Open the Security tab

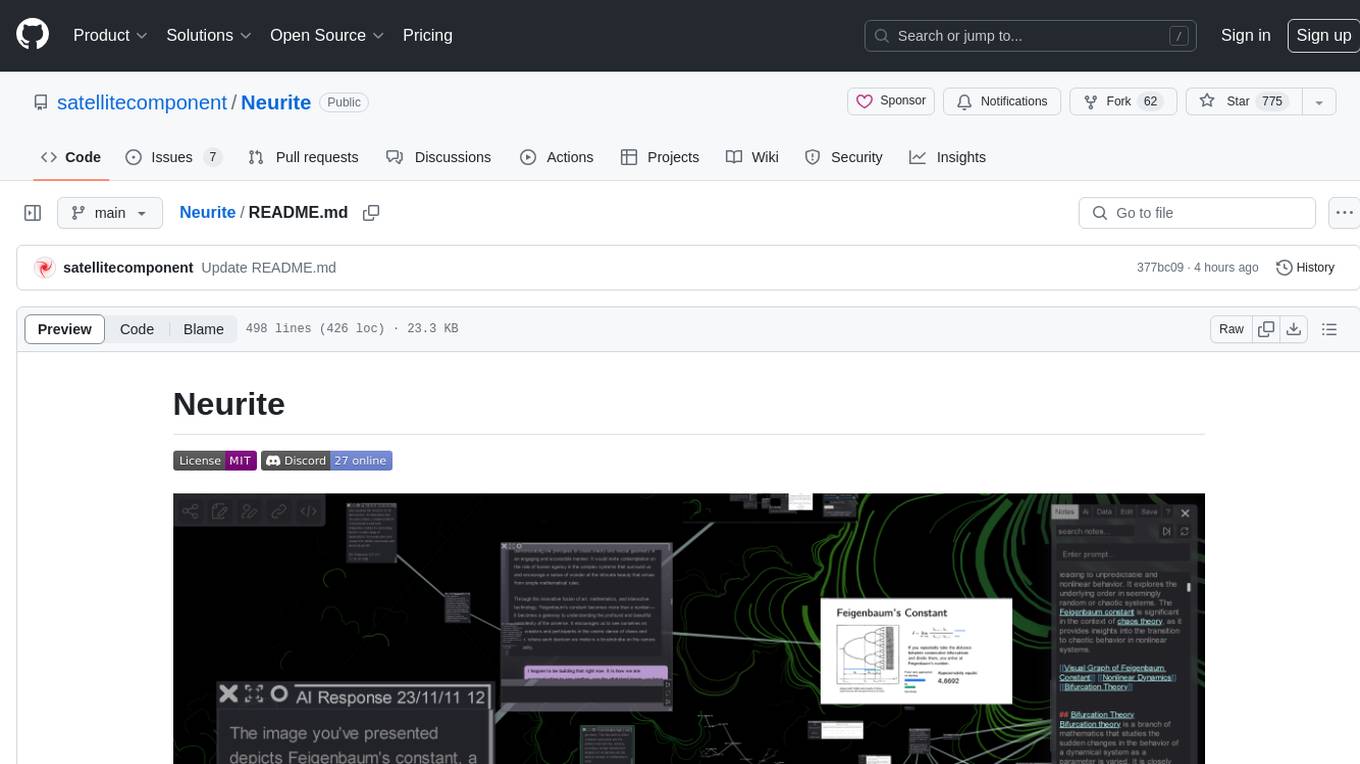(844, 157)
